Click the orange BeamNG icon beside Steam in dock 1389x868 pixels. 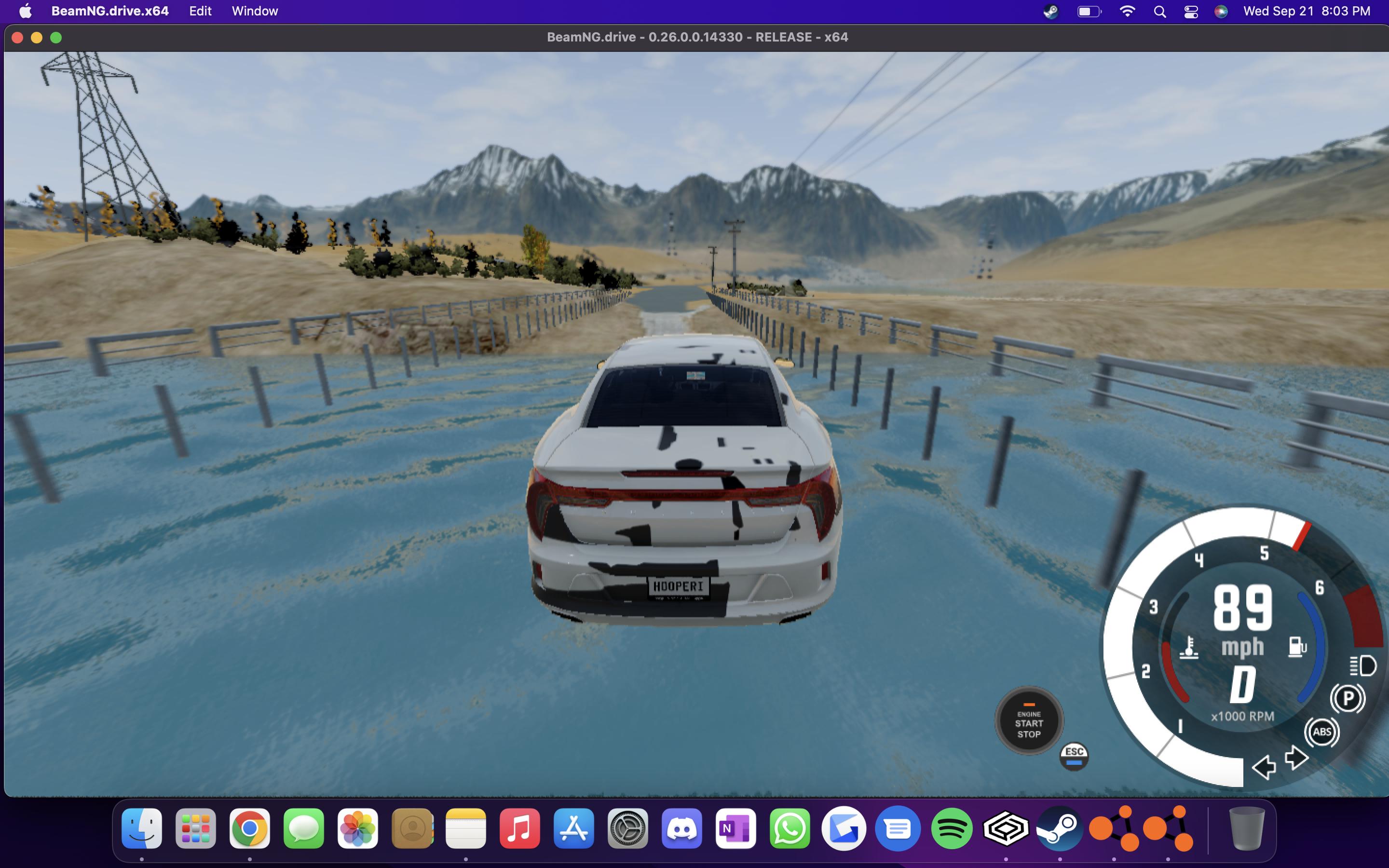pos(1114,828)
